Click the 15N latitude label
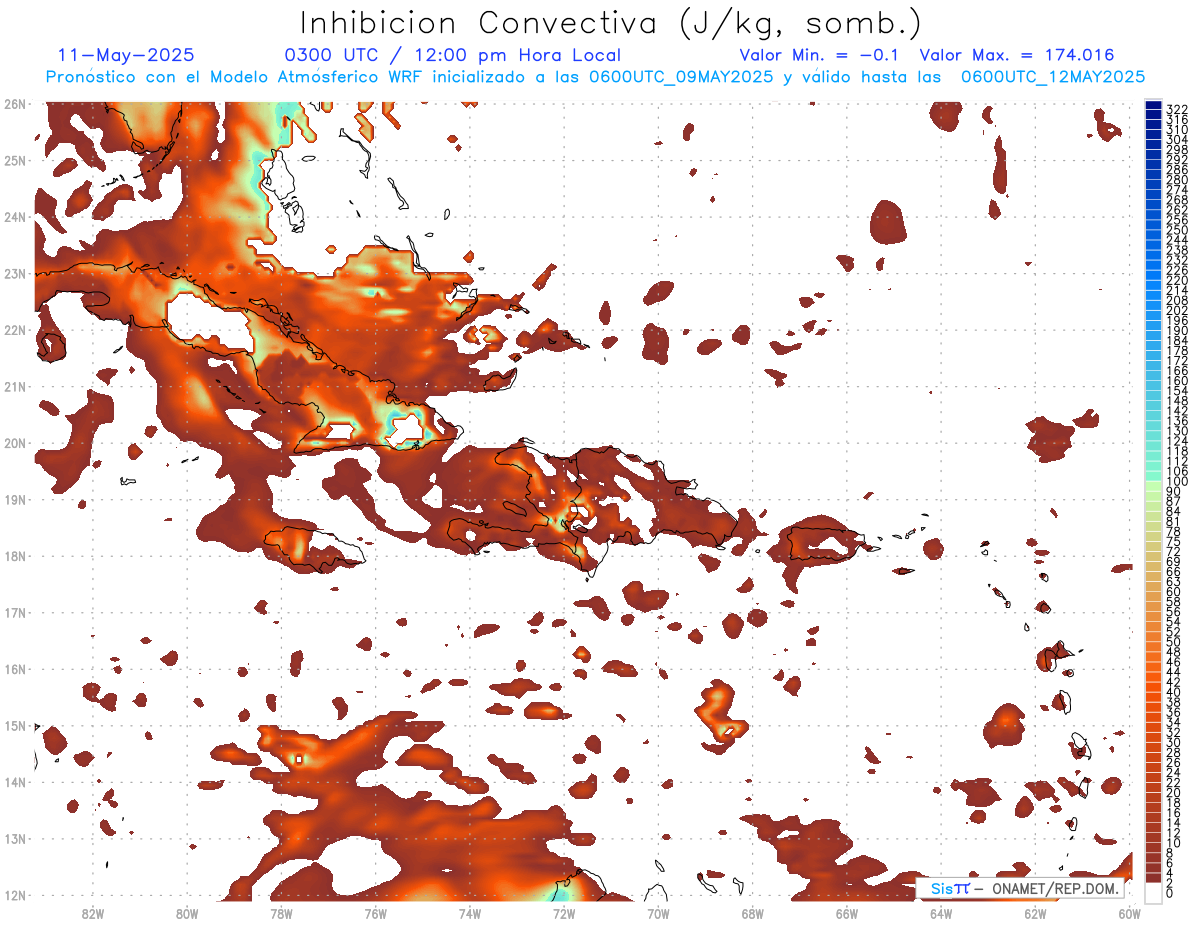The height and width of the screenshot is (927, 1200). (14, 725)
